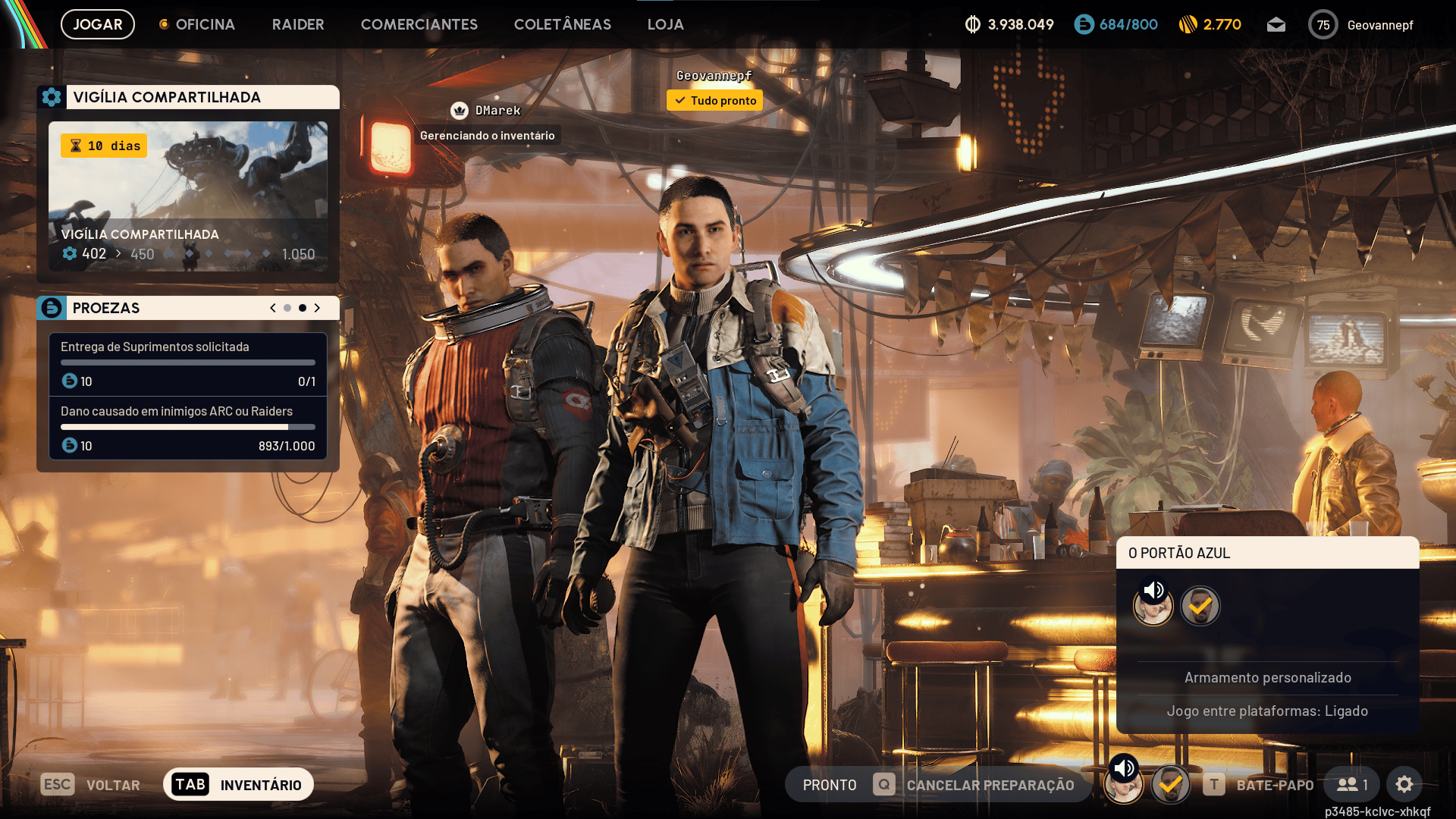Screen dimensions: 1456x819
Task: Click the first player avatar in O Portão Azul
Action: [x=1153, y=607]
